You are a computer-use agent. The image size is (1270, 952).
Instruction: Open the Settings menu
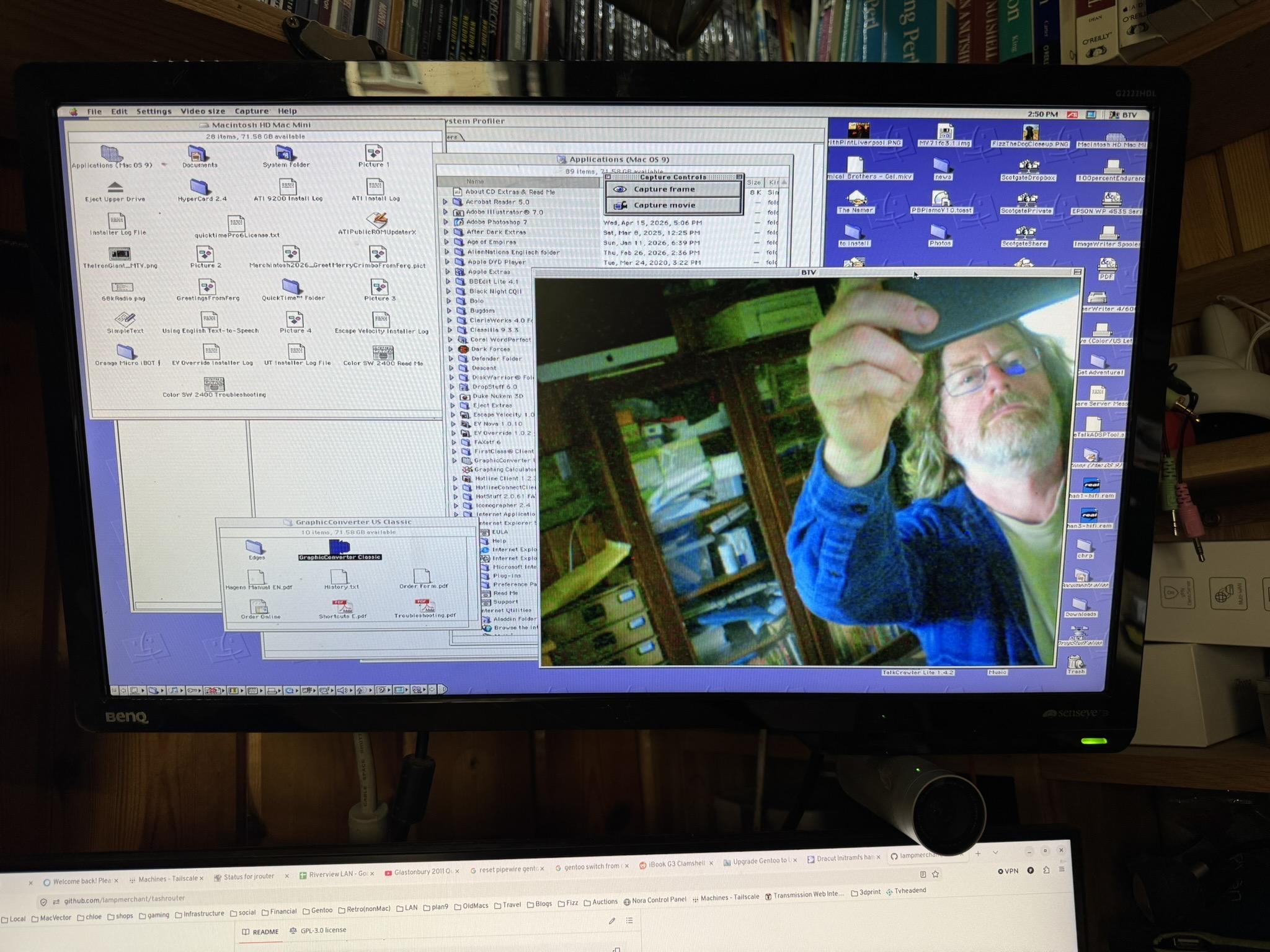pyautogui.click(x=154, y=112)
